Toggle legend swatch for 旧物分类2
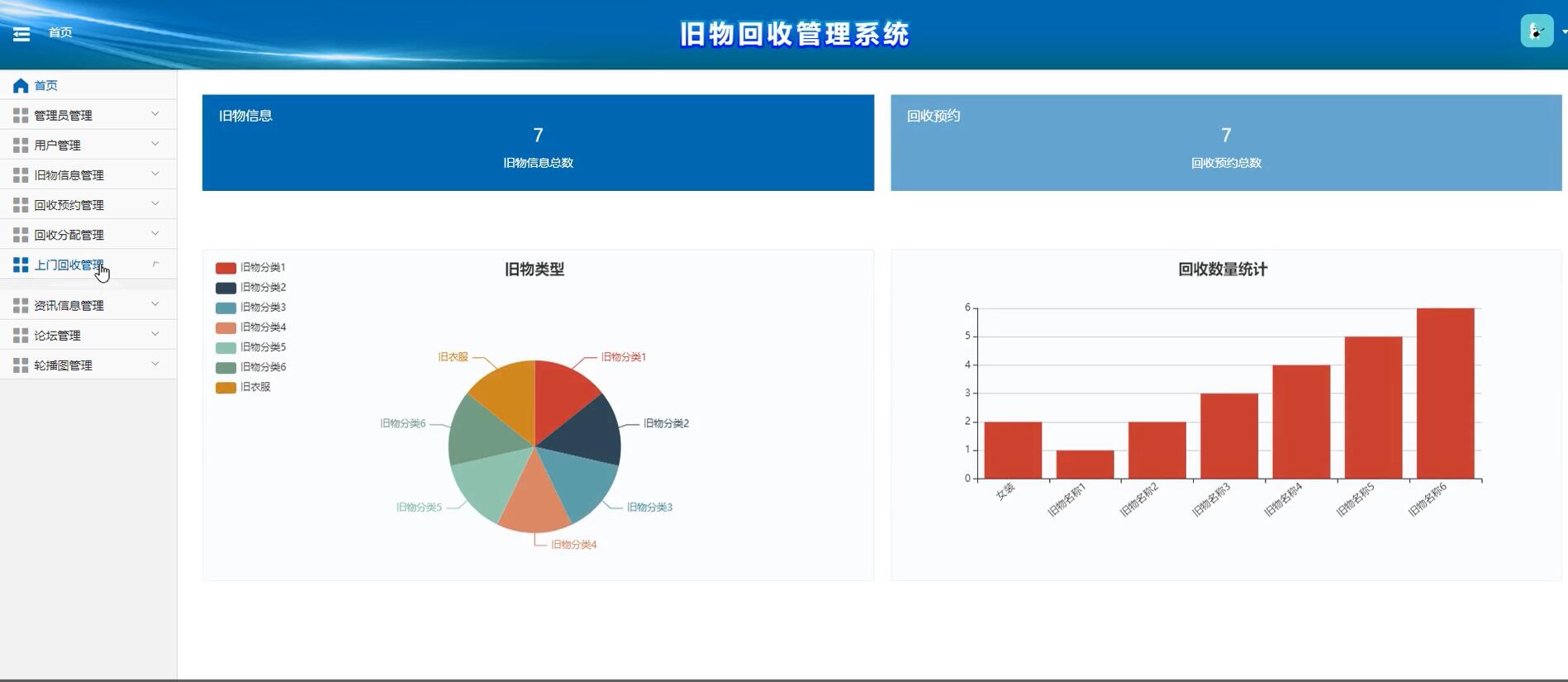 coord(226,288)
